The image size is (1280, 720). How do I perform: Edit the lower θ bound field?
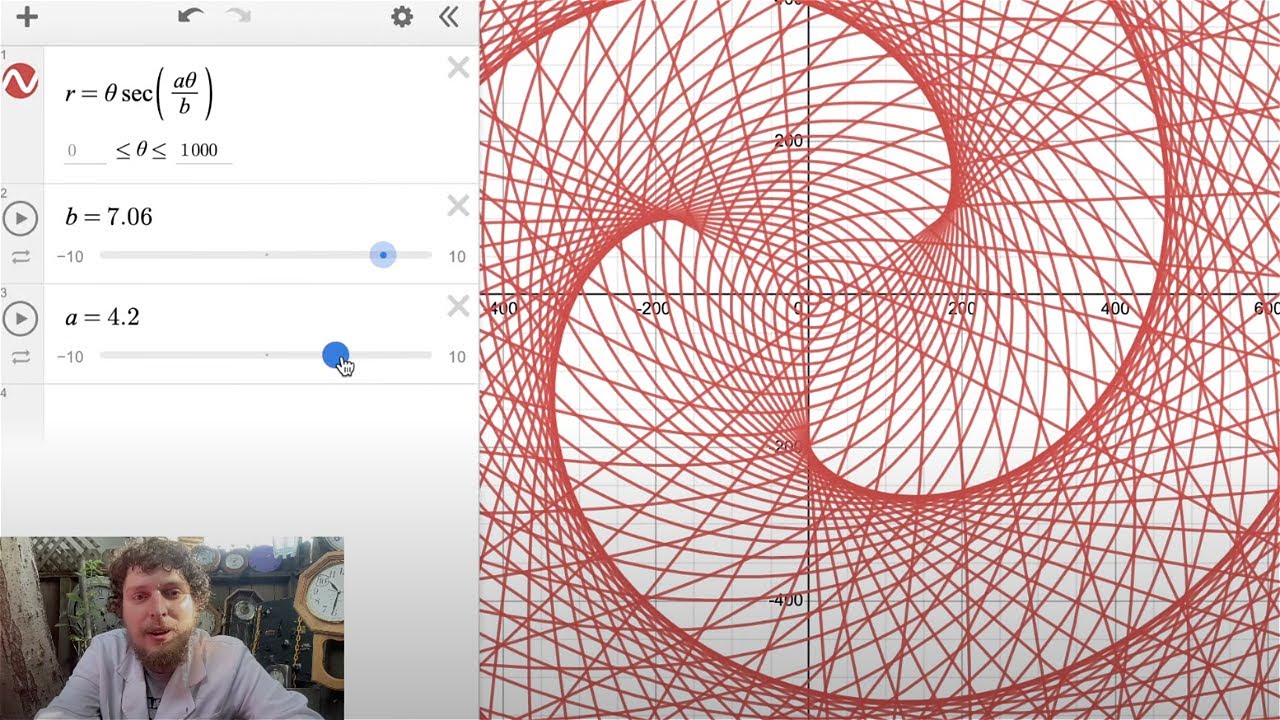85,151
